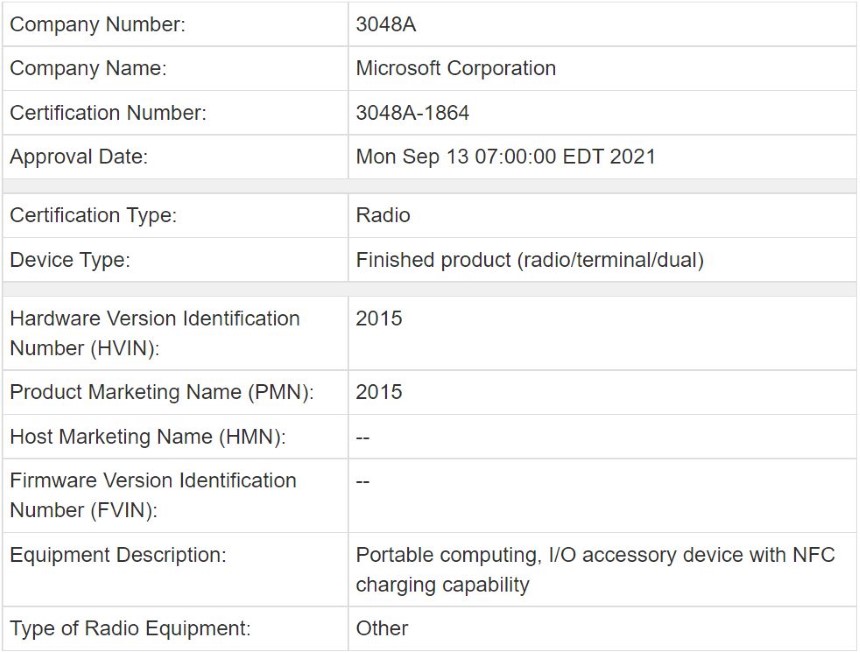
Task: Click the FVIN empty dashes value
Action: 363,481
